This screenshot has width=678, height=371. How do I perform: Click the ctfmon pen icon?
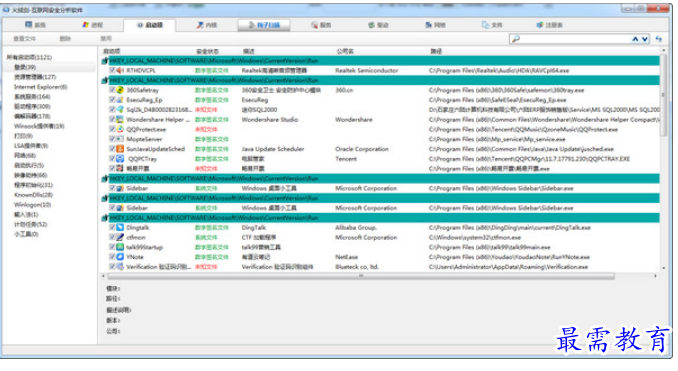tap(120, 237)
